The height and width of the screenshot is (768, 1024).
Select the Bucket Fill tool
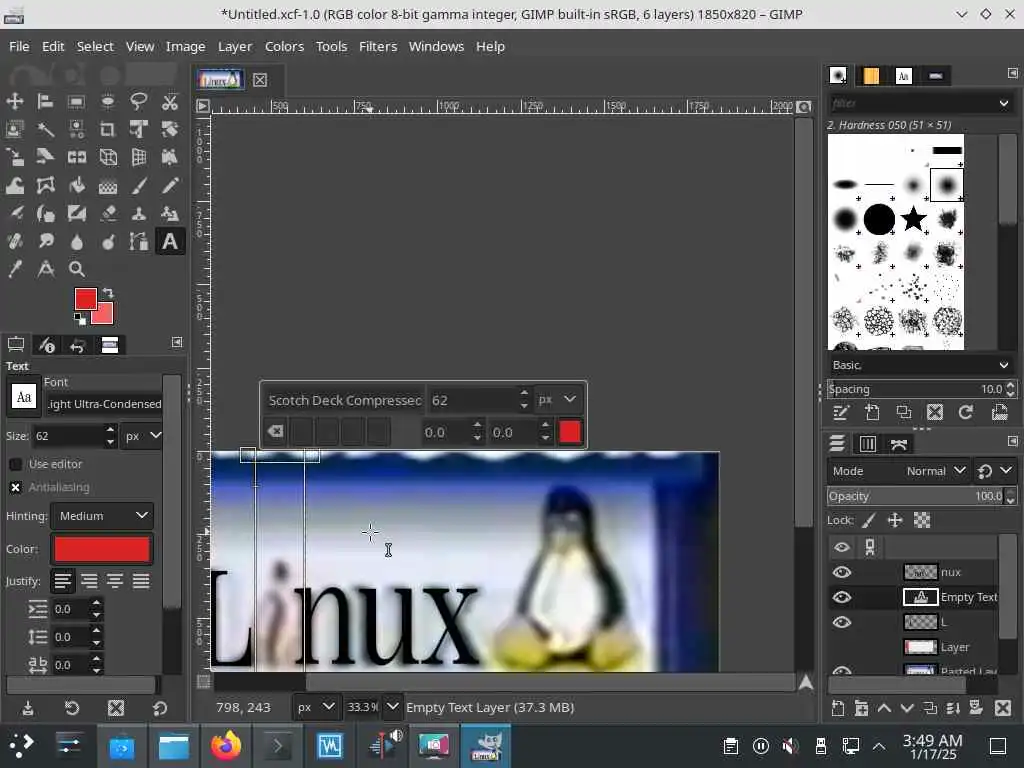[x=76, y=185]
